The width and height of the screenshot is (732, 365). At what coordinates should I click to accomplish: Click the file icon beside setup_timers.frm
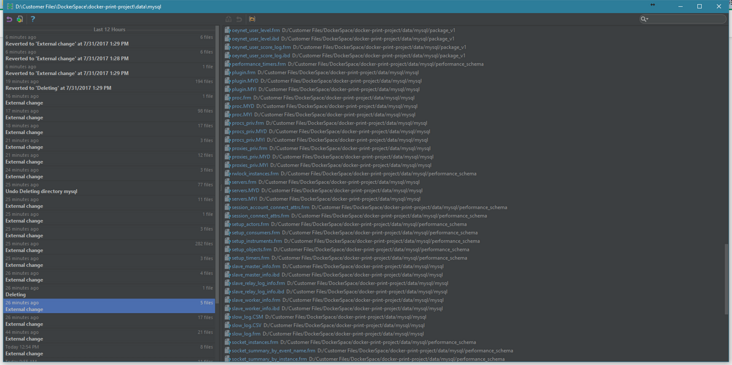228,258
